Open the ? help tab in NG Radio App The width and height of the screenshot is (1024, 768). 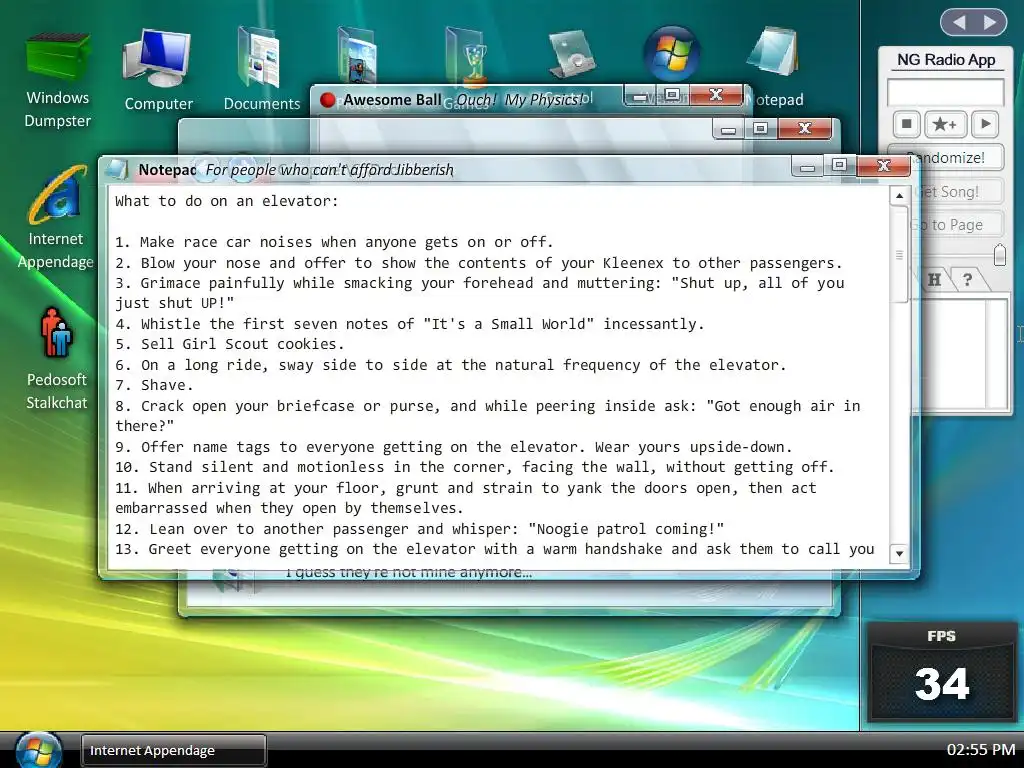point(968,280)
